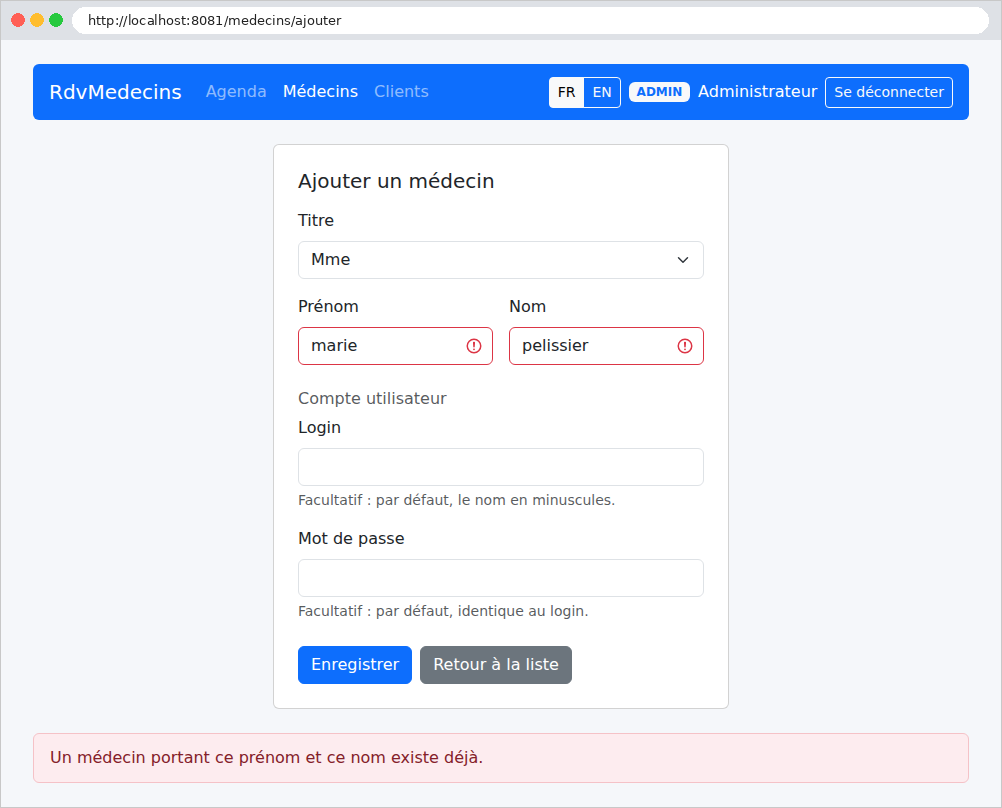Viewport: 1002px width, 808px height.
Task: Click the chevron arrow in Titre select
Action: (x=682, y=260)
